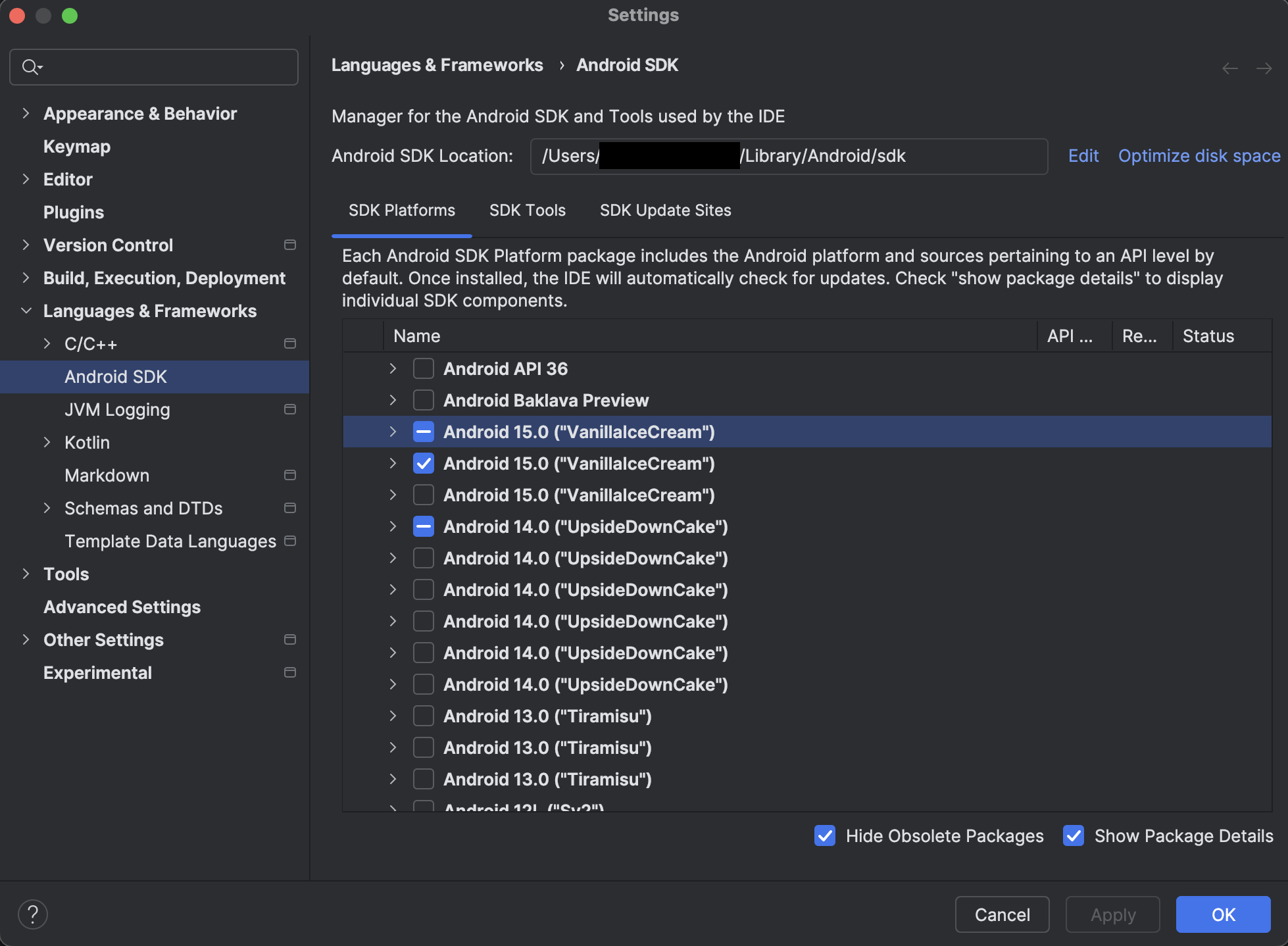Expand Appearance & Behavior section
Viewport: 1288px width, 946px height.
click(26, 113)
